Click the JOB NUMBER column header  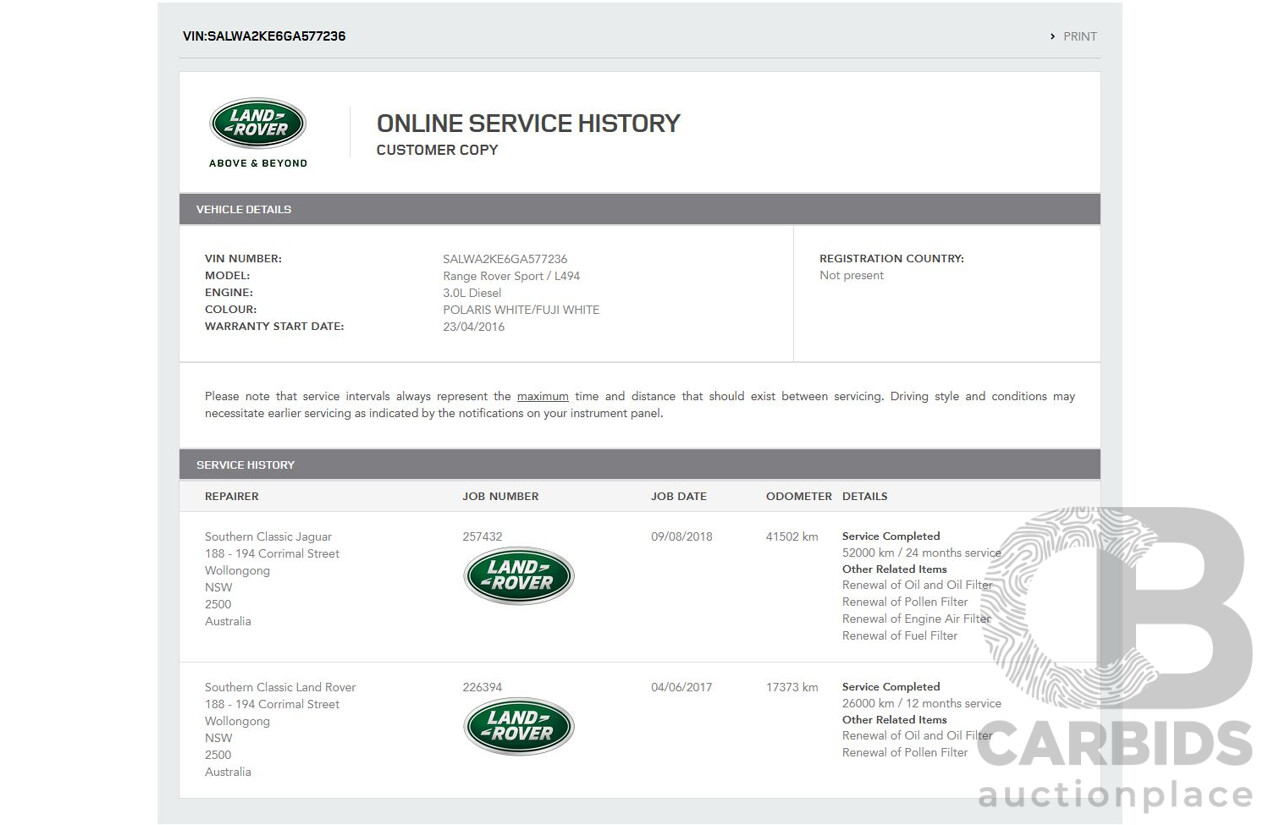500,496
